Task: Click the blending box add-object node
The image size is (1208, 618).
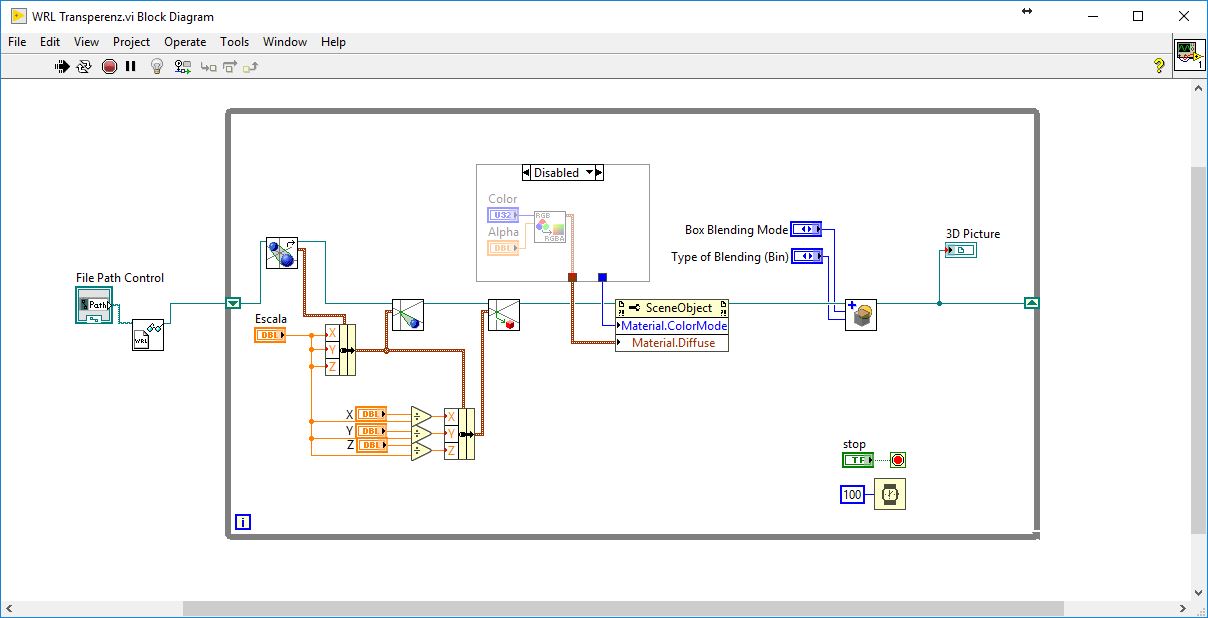Action: pyautogui.click(x=860, y=315)
